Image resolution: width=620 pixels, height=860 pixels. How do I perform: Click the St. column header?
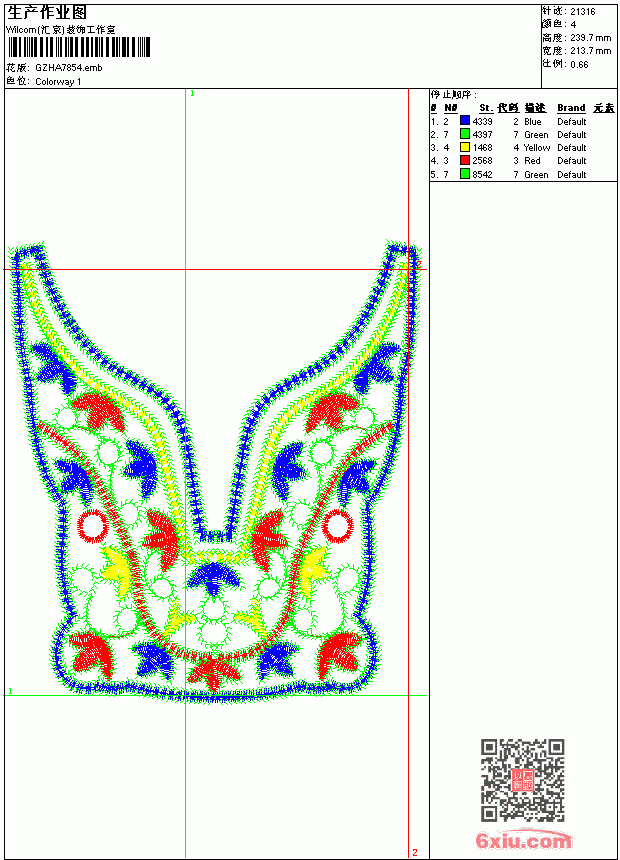[x=486, y=108]
